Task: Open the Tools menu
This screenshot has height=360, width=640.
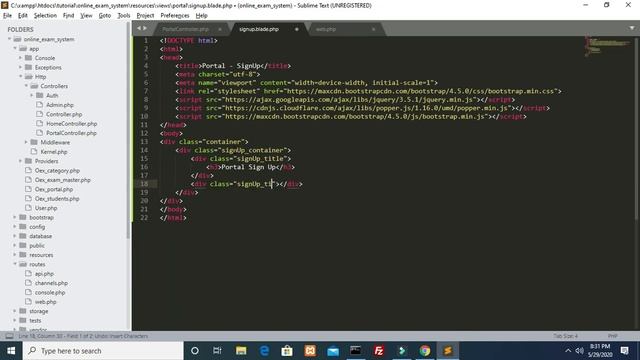Action: (124, 16)
